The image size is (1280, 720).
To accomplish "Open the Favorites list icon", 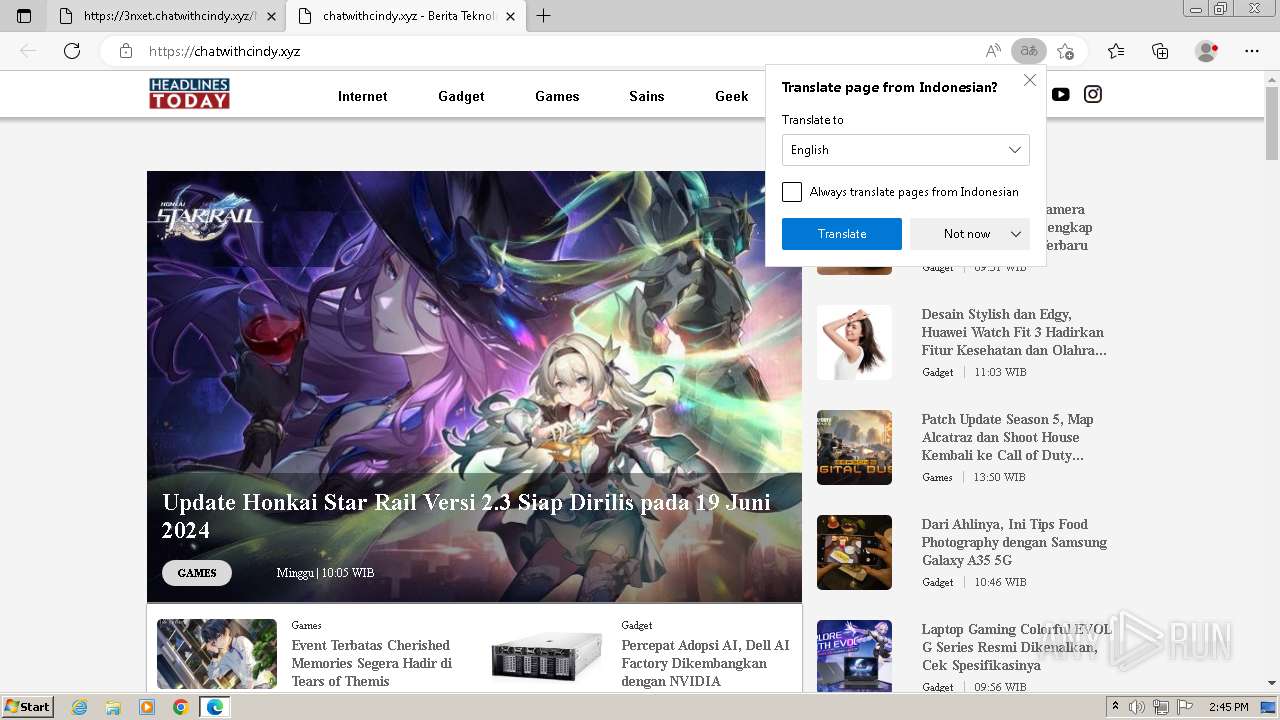I will [1116, 51].
